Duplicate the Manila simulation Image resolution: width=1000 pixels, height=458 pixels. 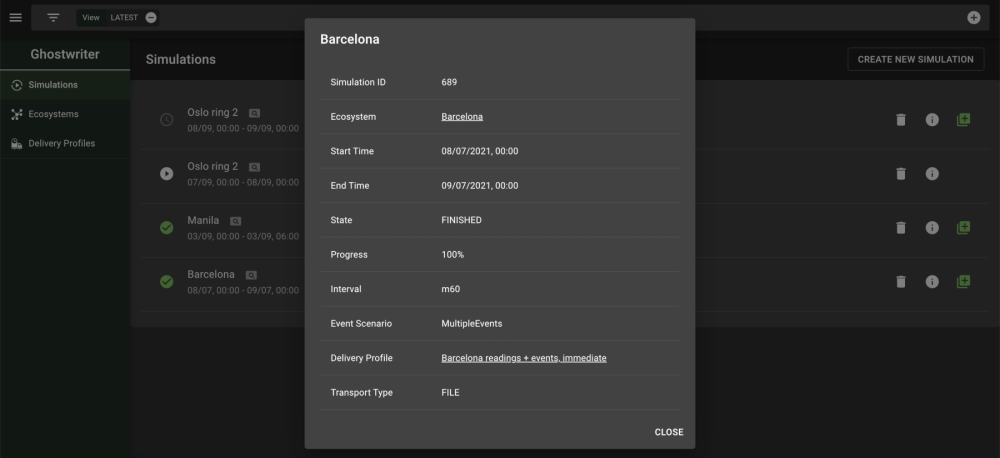pos(963,228)
